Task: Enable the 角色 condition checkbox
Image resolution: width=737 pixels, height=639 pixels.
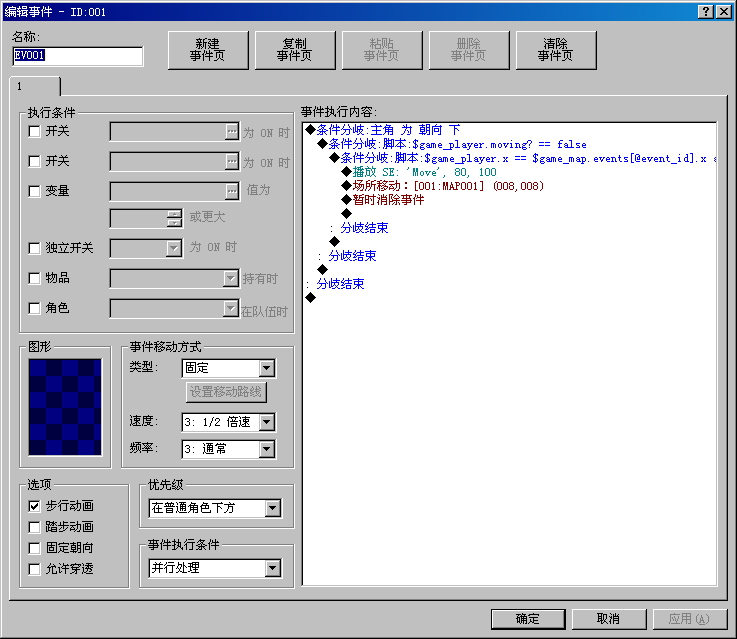Action: (34, 308)
